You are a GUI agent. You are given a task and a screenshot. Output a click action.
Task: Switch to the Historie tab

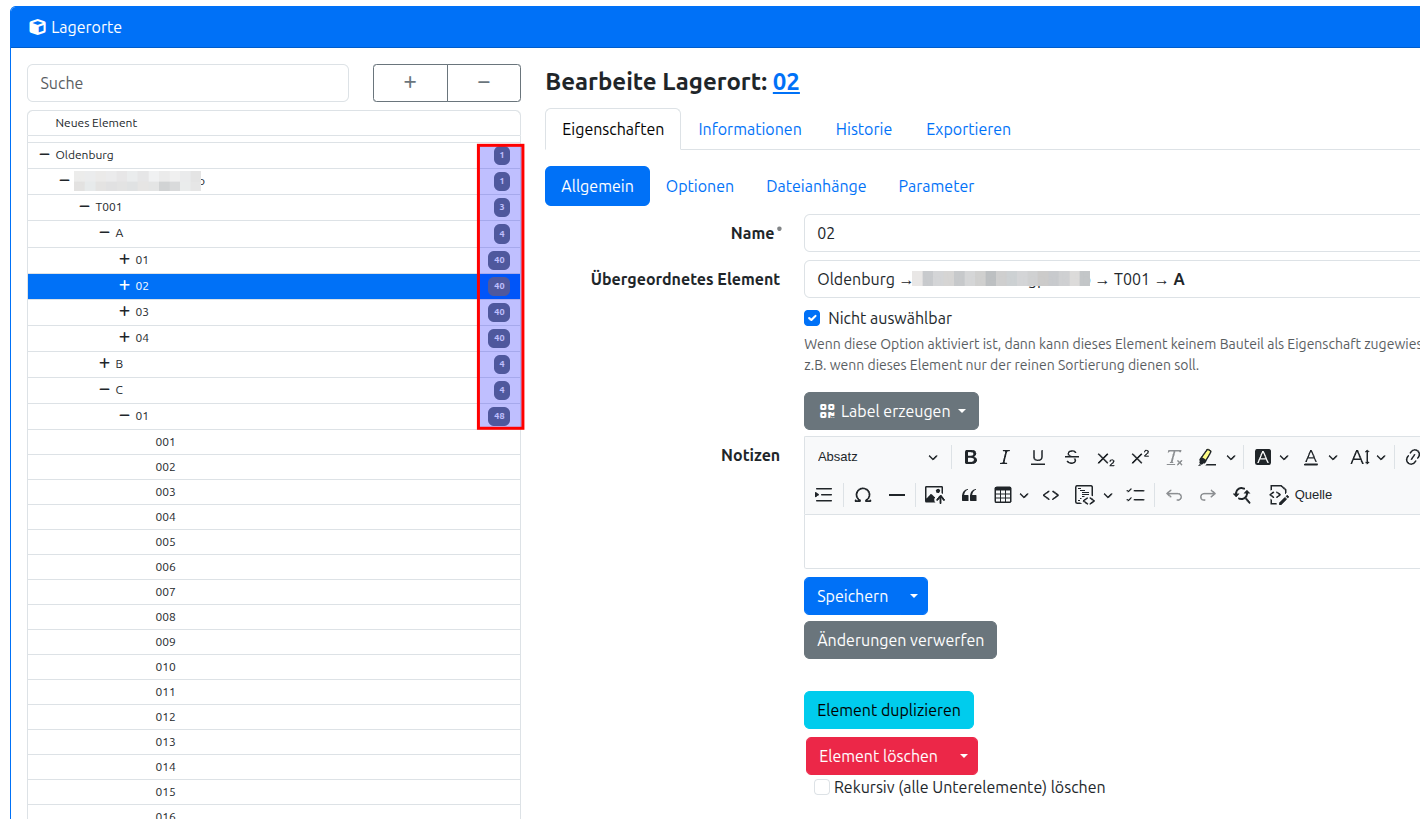863,129
